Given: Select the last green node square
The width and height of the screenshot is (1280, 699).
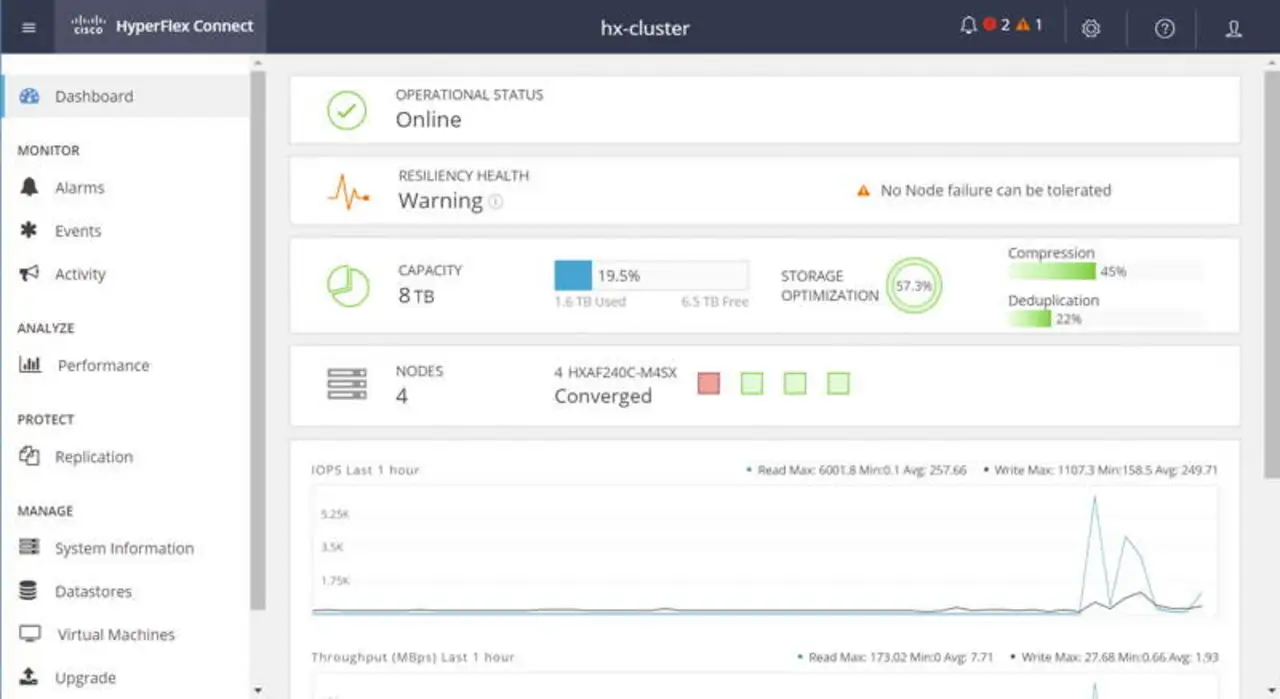Looking at the screenshot, I should point(839,383).
